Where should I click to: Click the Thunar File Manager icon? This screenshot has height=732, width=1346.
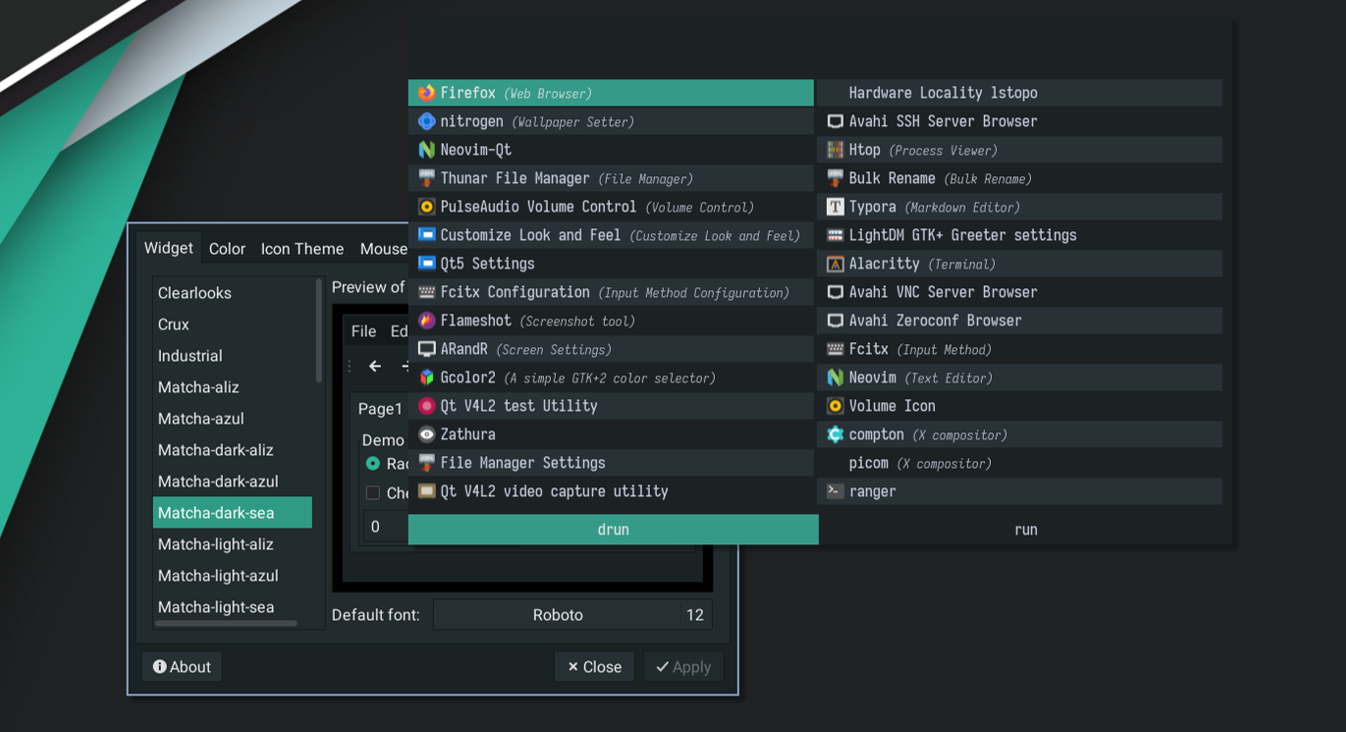point(427,178)
